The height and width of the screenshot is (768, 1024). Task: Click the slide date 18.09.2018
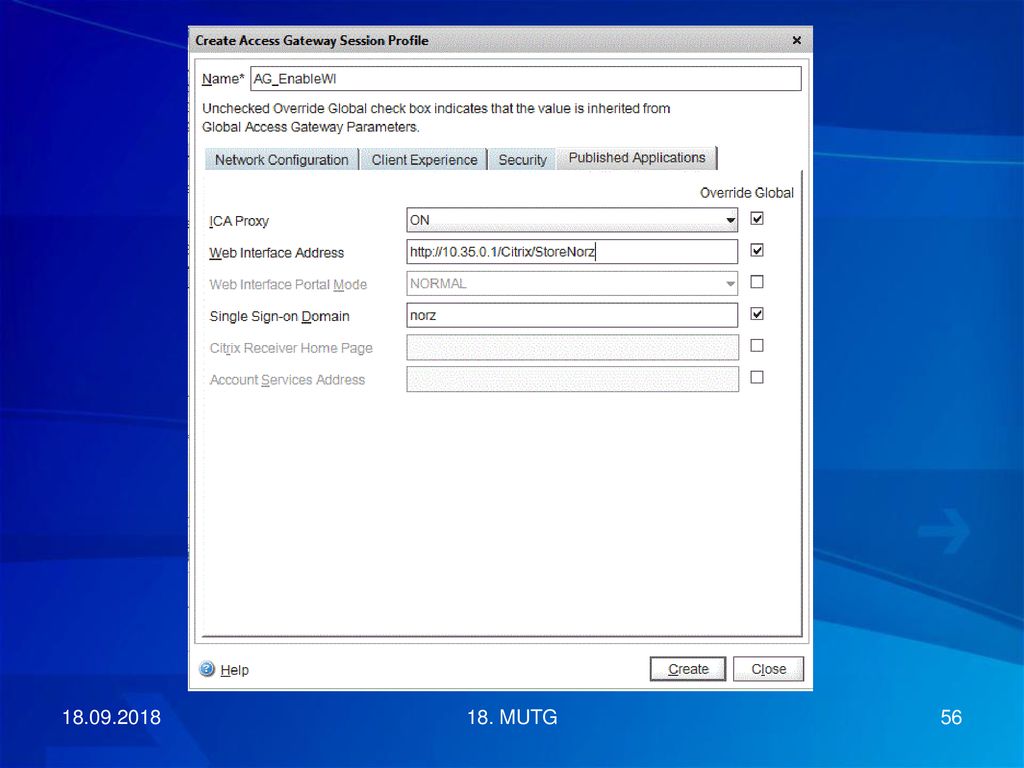click(x=111, y=717)
